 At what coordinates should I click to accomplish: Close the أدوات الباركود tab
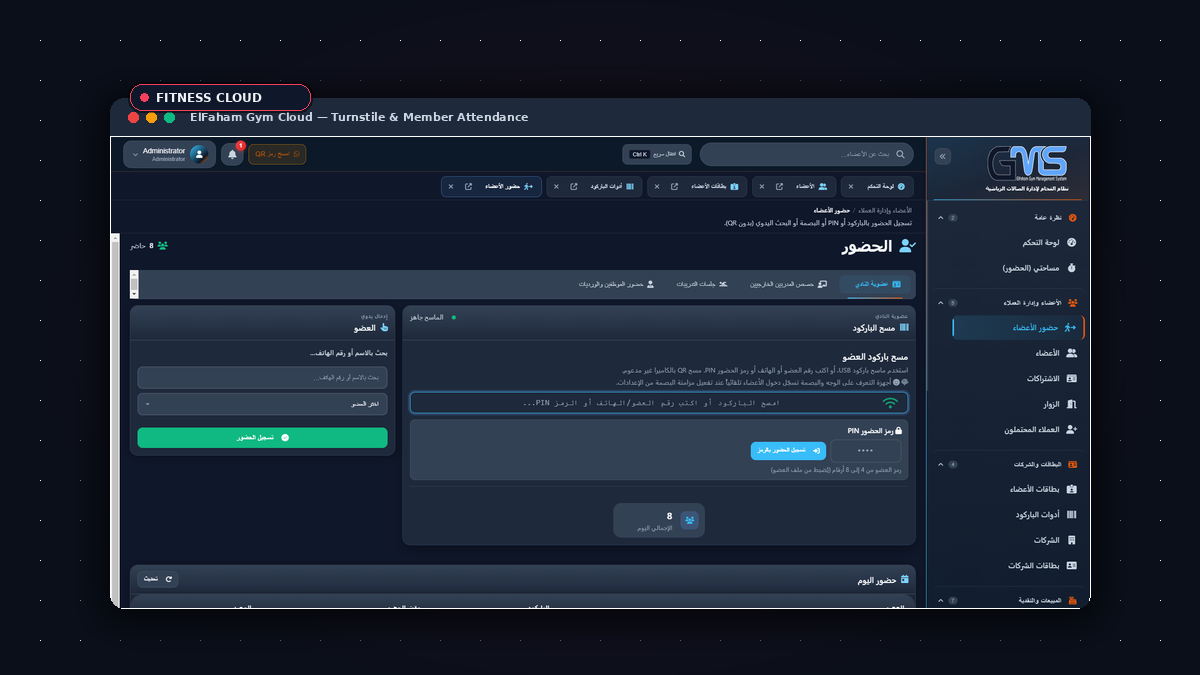click(x=556, y=187)
